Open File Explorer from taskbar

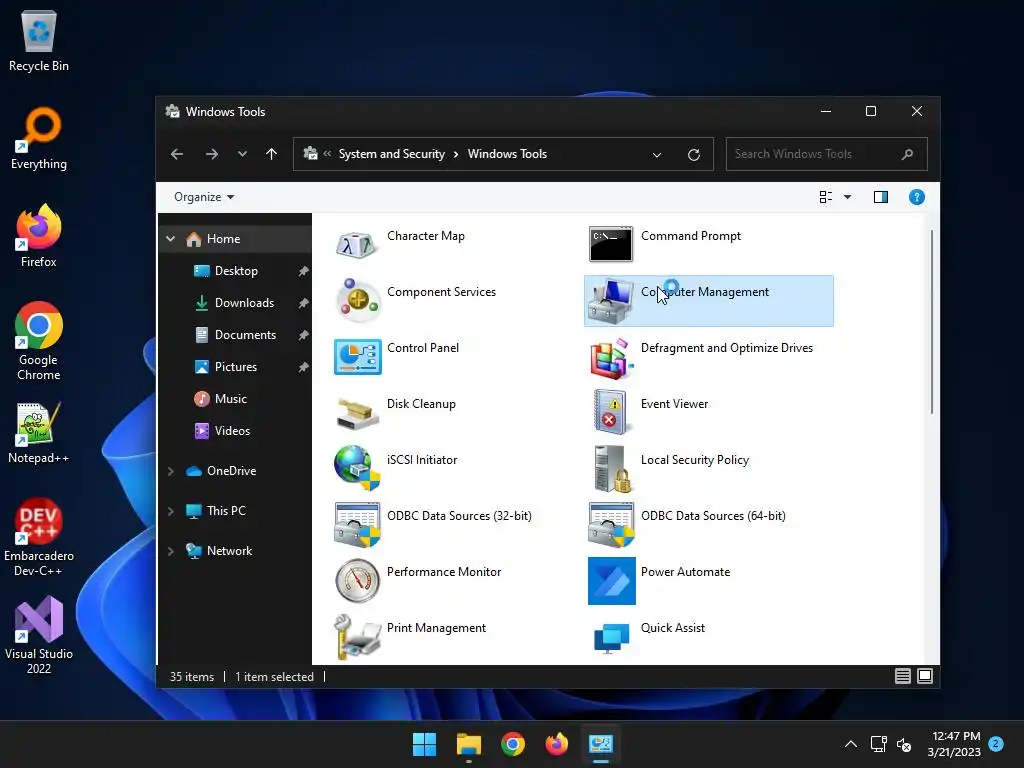[x=468, y=744]
